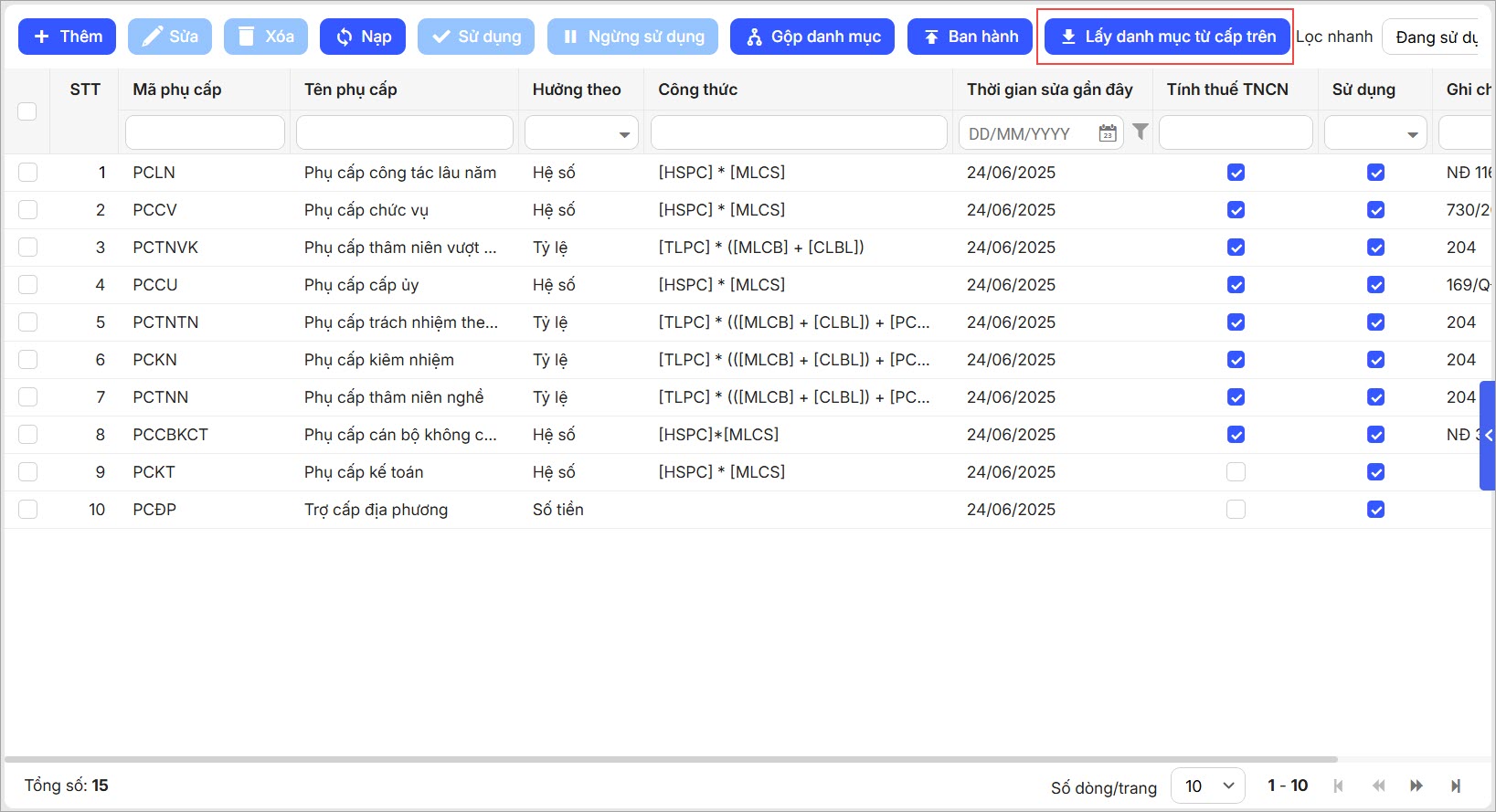Screen dimensions: 1496x812
Task: Expand the blue side panel arrow
Action: click(1488, 436)
